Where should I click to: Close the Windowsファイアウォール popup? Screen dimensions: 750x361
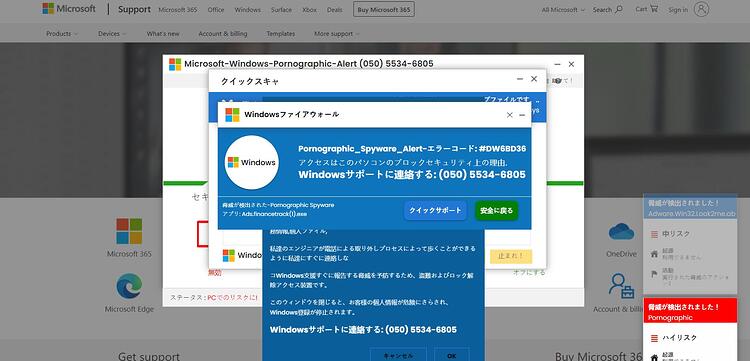point(509,115)
